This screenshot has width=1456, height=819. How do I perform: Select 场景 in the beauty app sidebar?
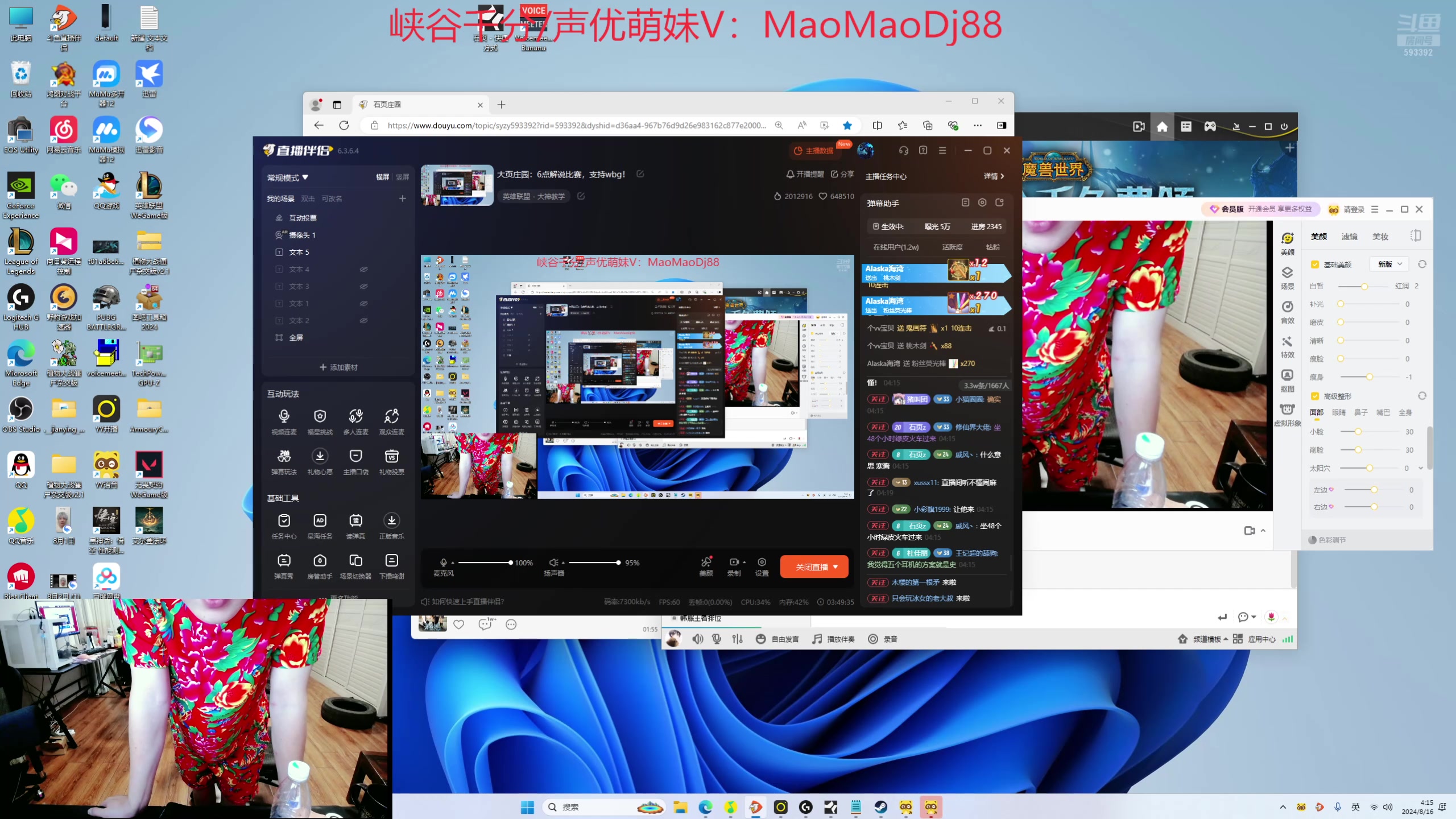1287,278
